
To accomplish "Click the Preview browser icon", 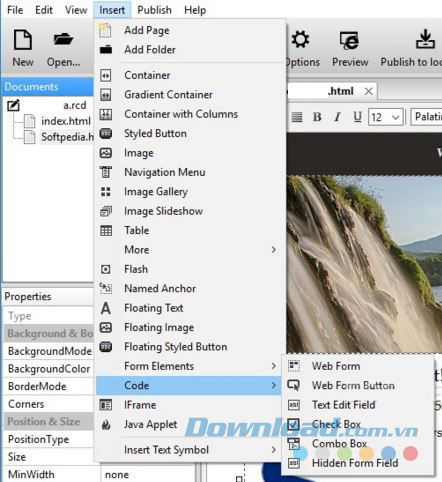I will coord(349,40).
